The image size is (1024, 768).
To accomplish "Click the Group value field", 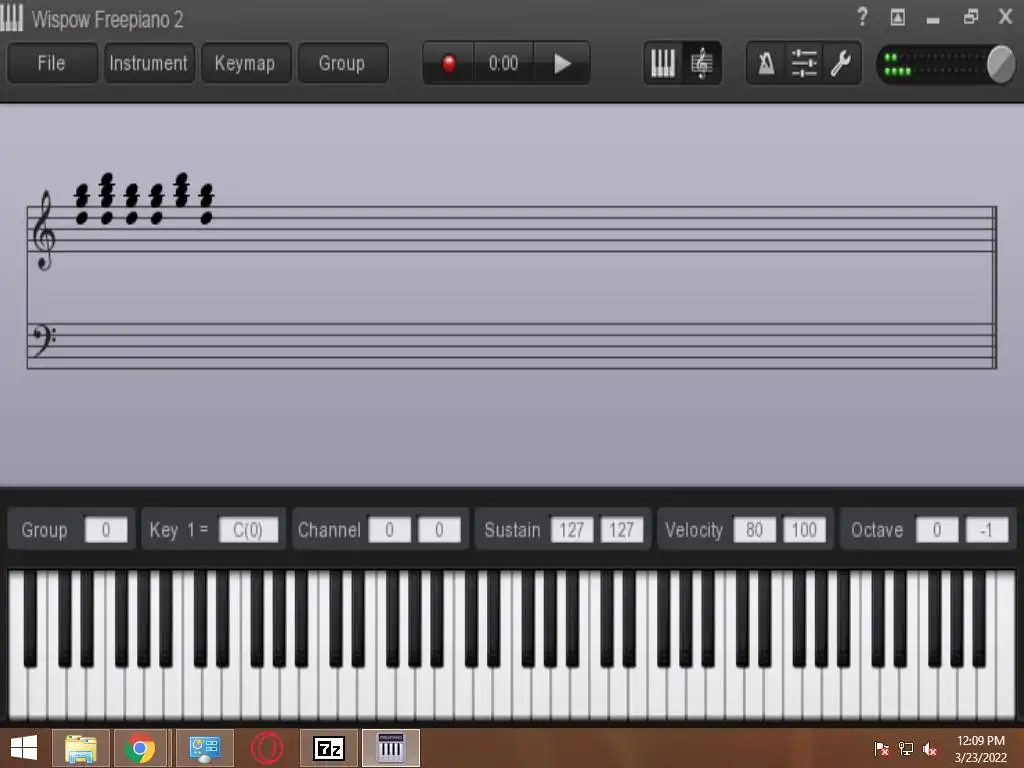I will pyautogui.click(x=106, y=530).
